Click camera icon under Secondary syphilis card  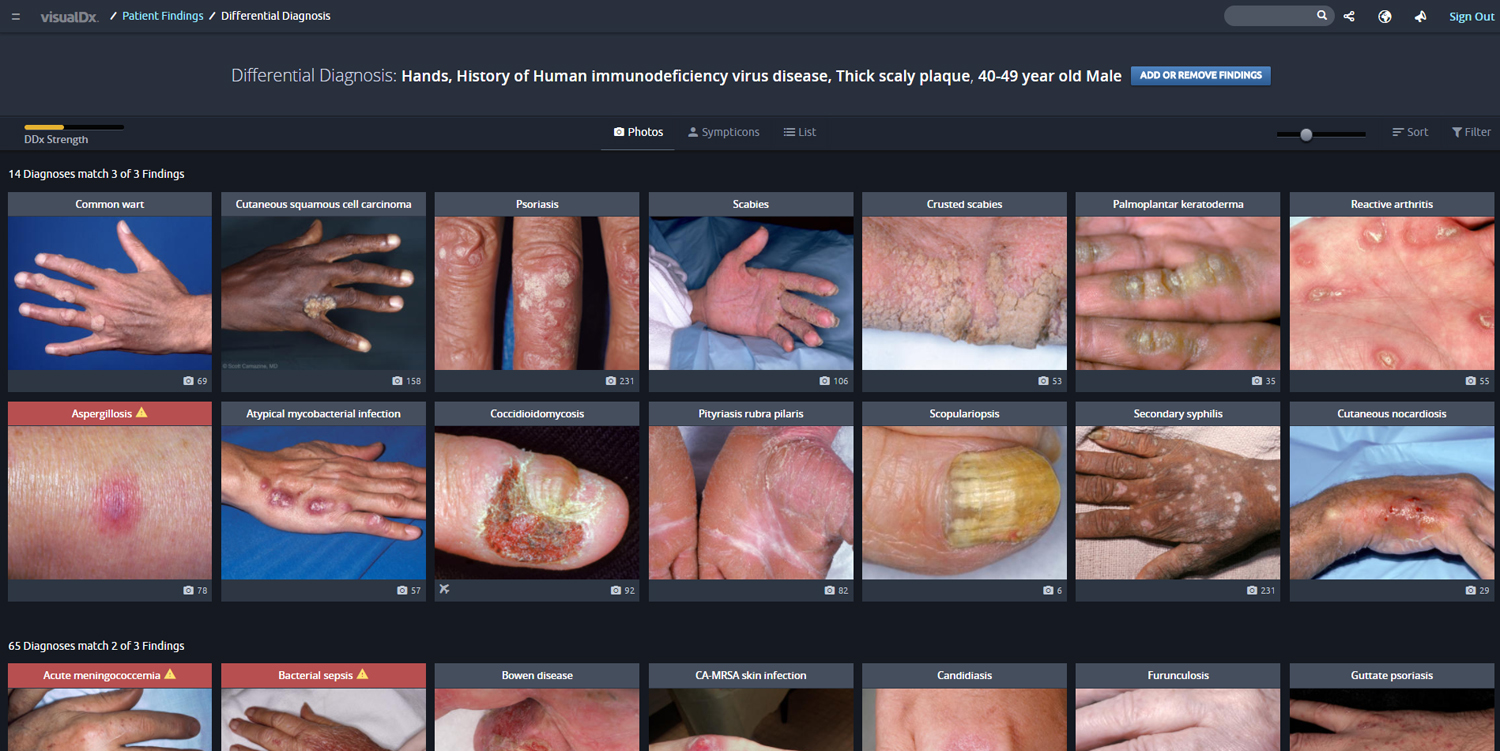pos(1253,591)
